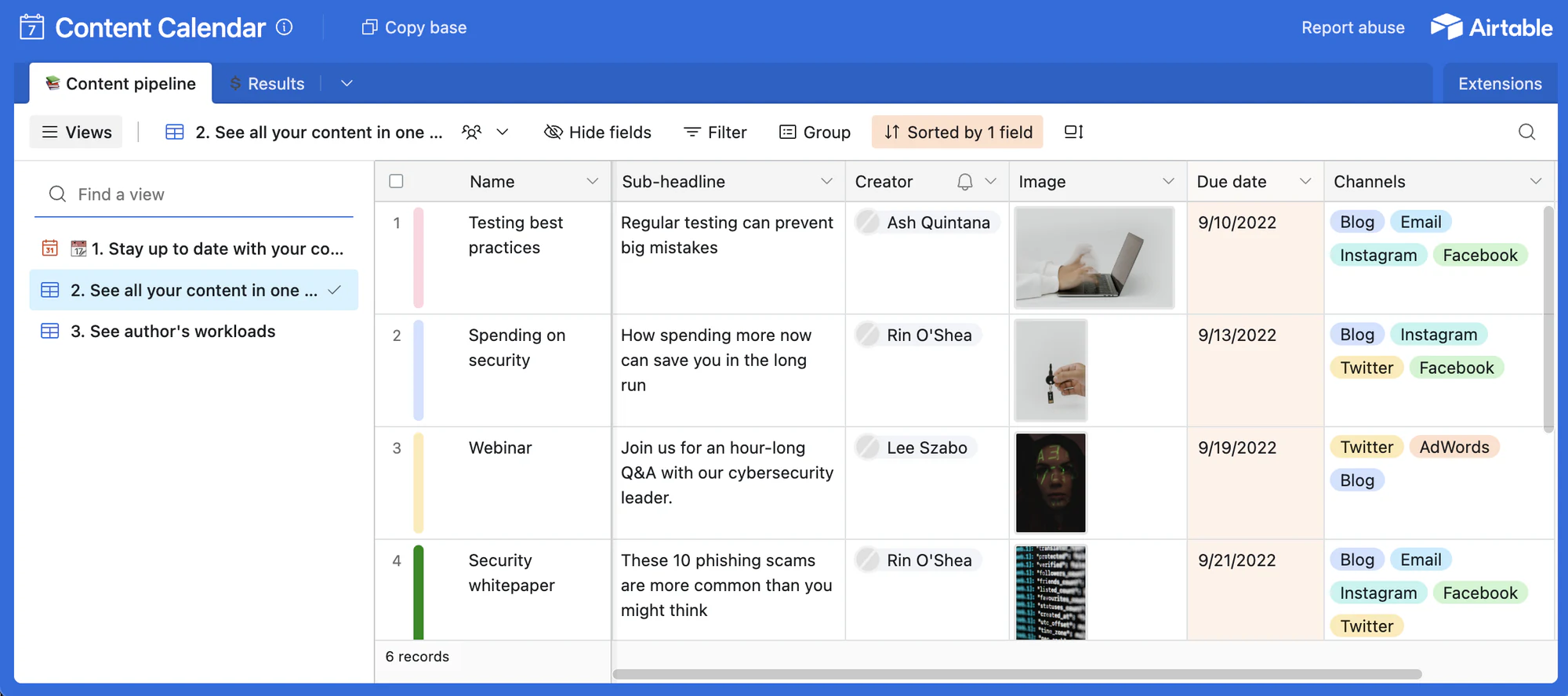This screenshot has height=696, width=1568.
Task: Click the base info icon beside Content Calendar
Action: pos(285,27)
